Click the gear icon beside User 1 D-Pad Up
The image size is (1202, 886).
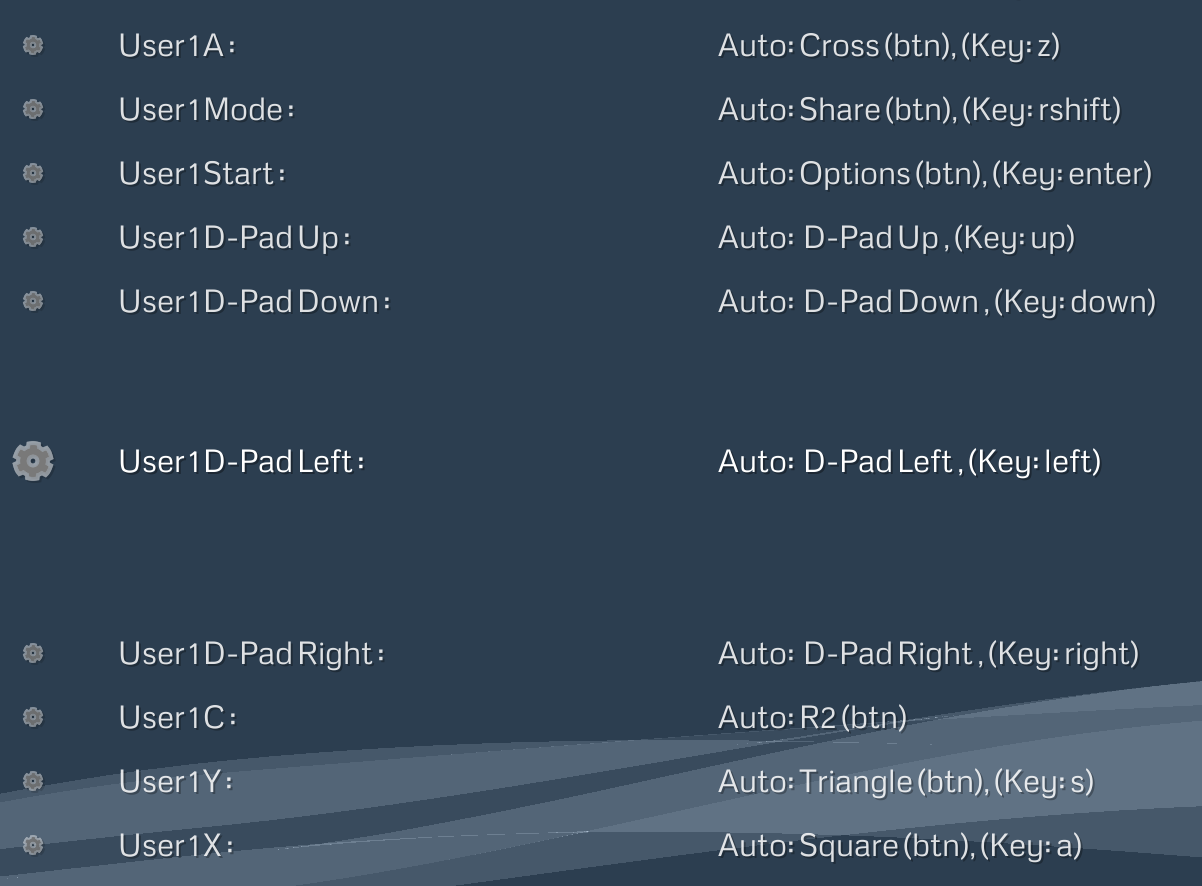click(x=33, y=237)
